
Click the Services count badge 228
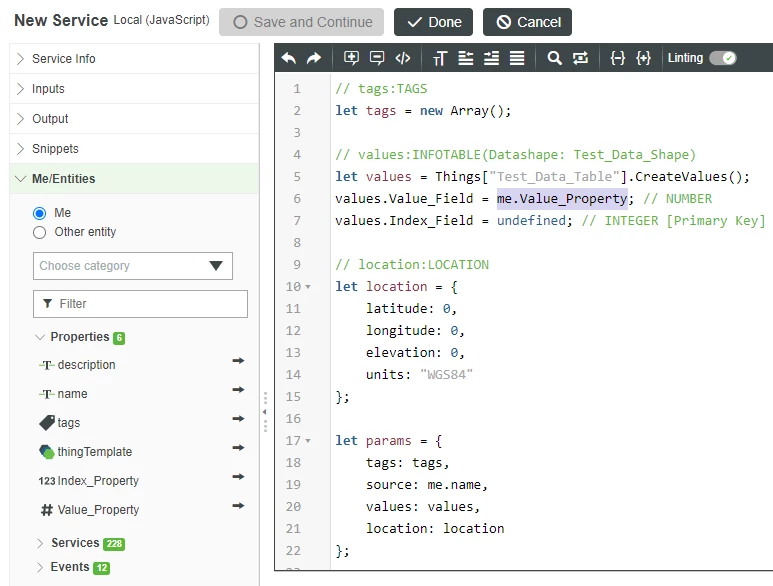pos(114,544)
